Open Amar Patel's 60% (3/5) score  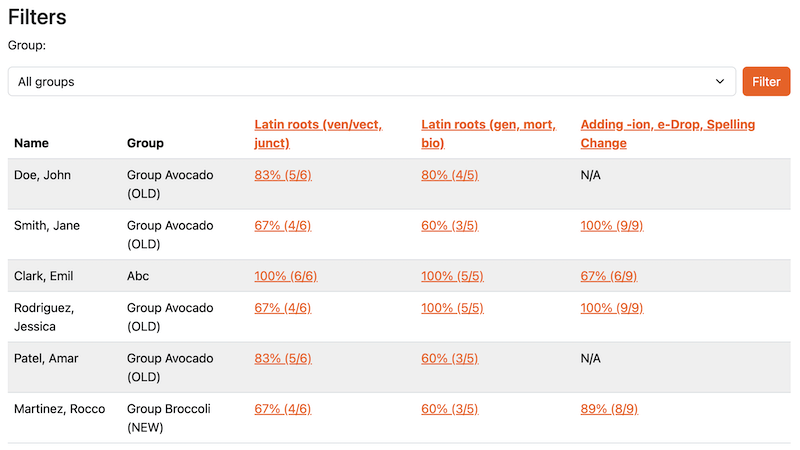[x=449, y=358]
